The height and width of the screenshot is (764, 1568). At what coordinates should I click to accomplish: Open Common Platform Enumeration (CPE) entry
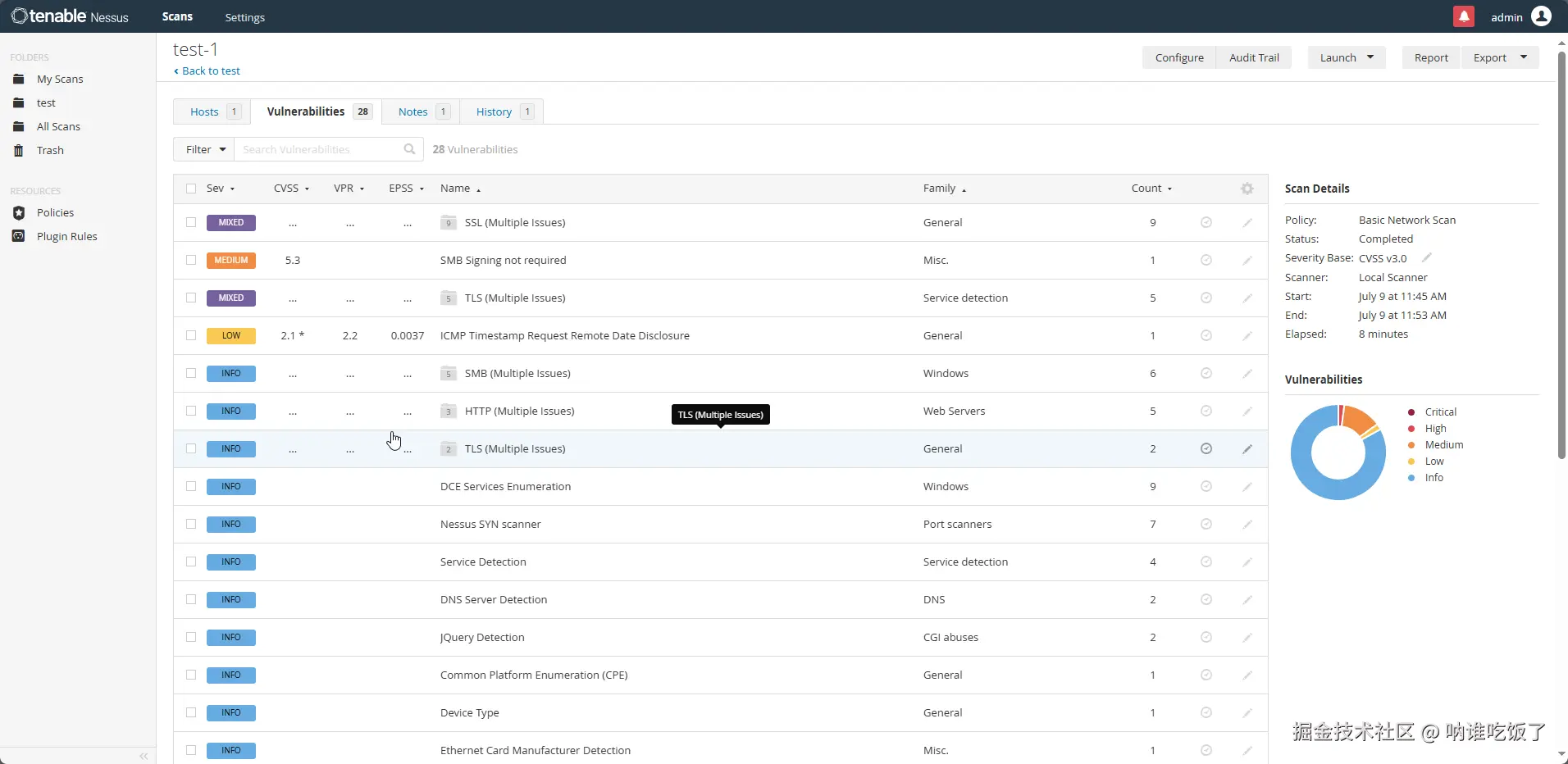[534, 675]
